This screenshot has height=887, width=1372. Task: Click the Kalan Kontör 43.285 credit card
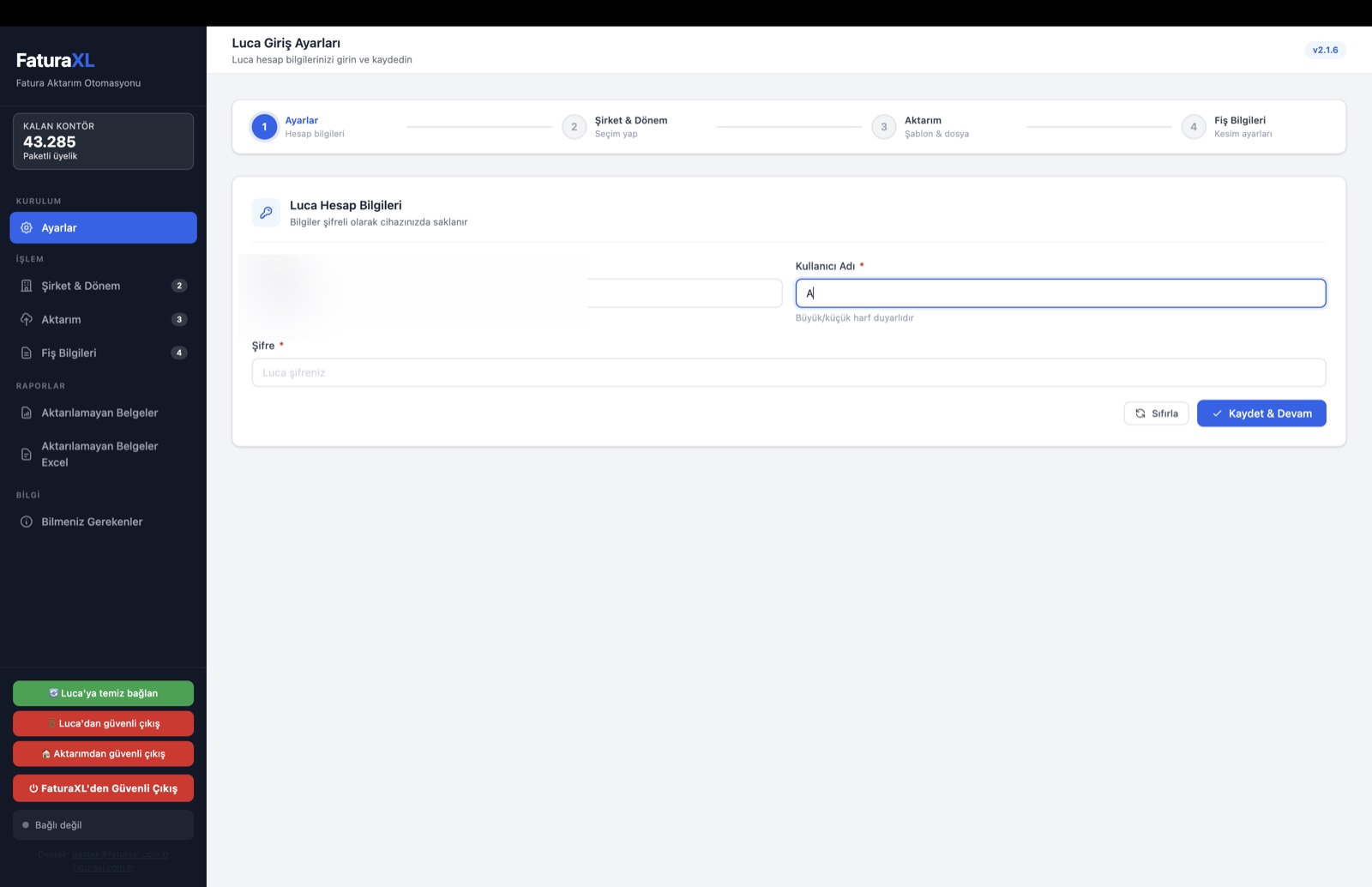103,142
